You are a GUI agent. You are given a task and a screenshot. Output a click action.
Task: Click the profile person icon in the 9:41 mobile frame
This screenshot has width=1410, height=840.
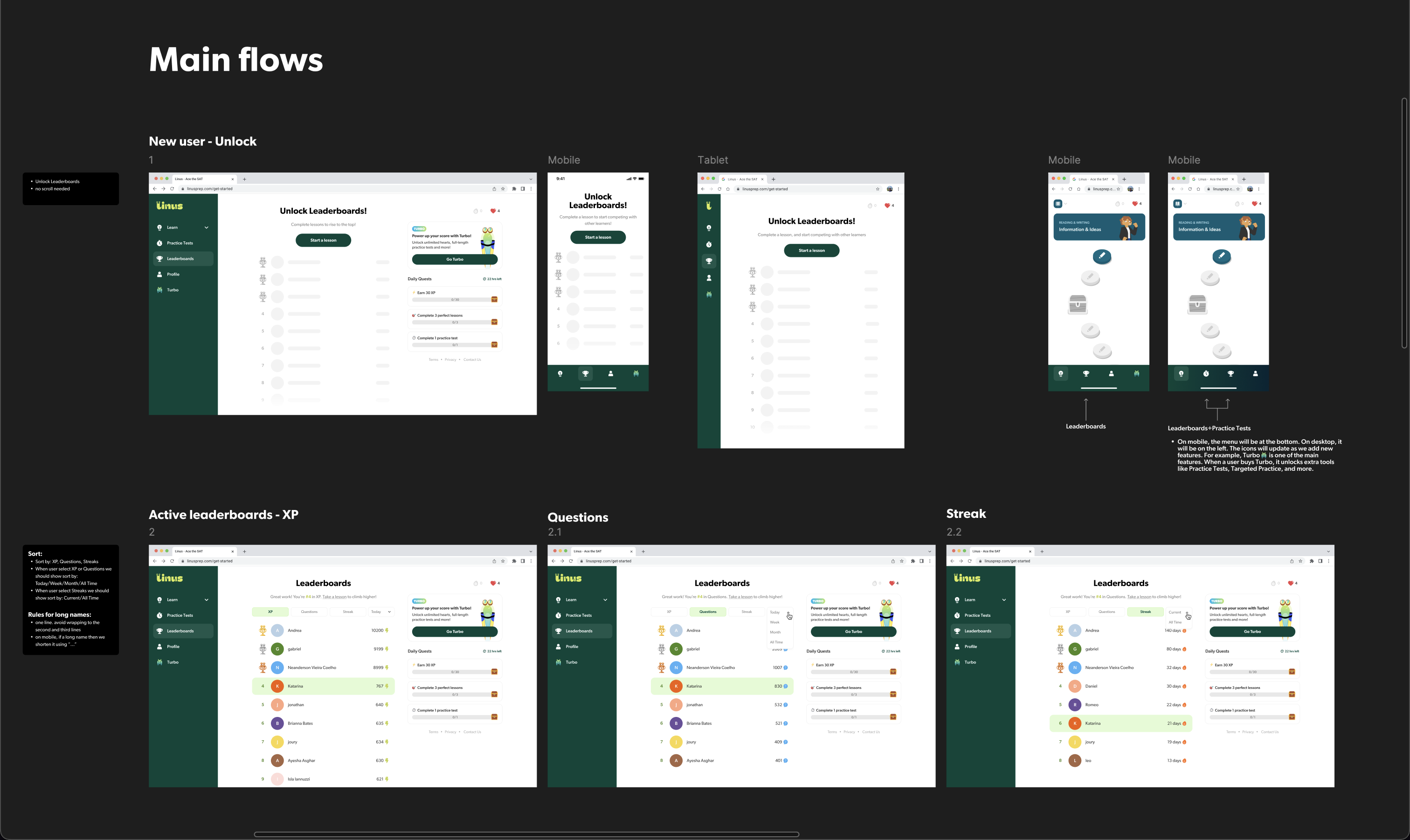pyautogui.click(x=610, y=373)
